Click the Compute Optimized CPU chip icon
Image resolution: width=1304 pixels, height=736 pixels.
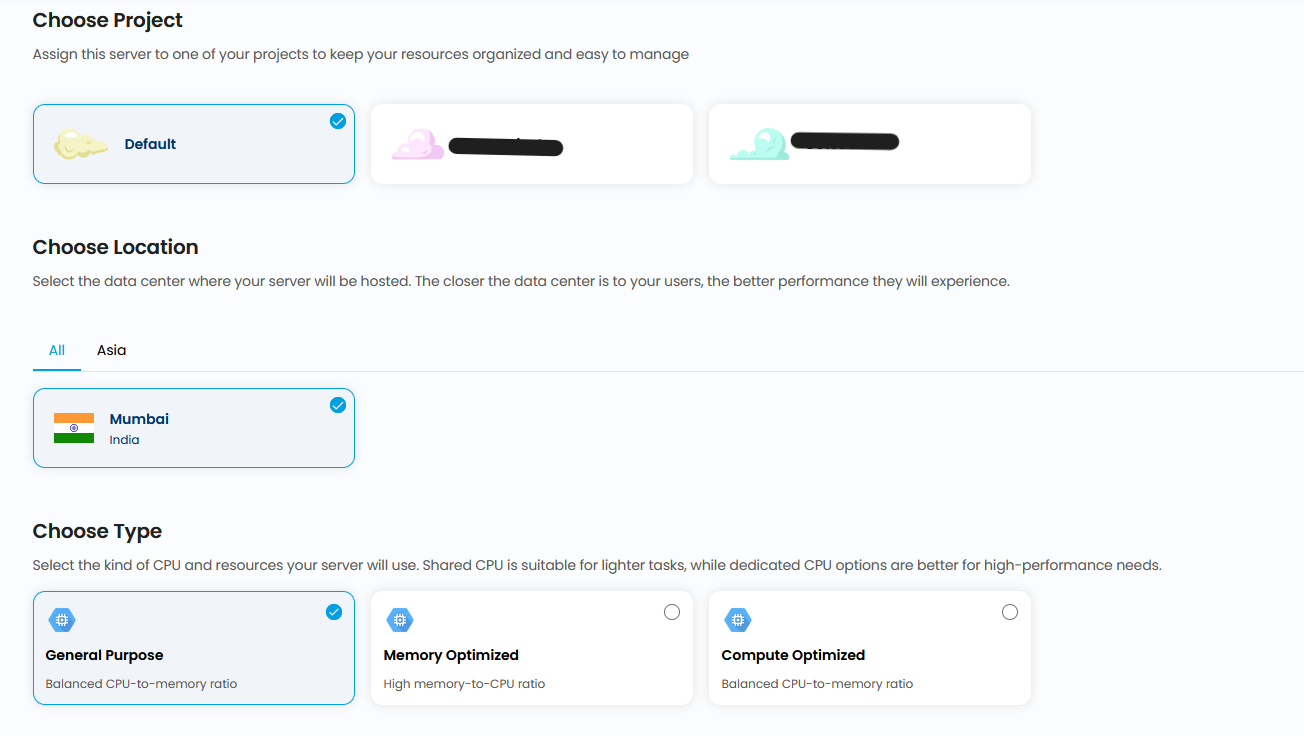coord(737,620)
